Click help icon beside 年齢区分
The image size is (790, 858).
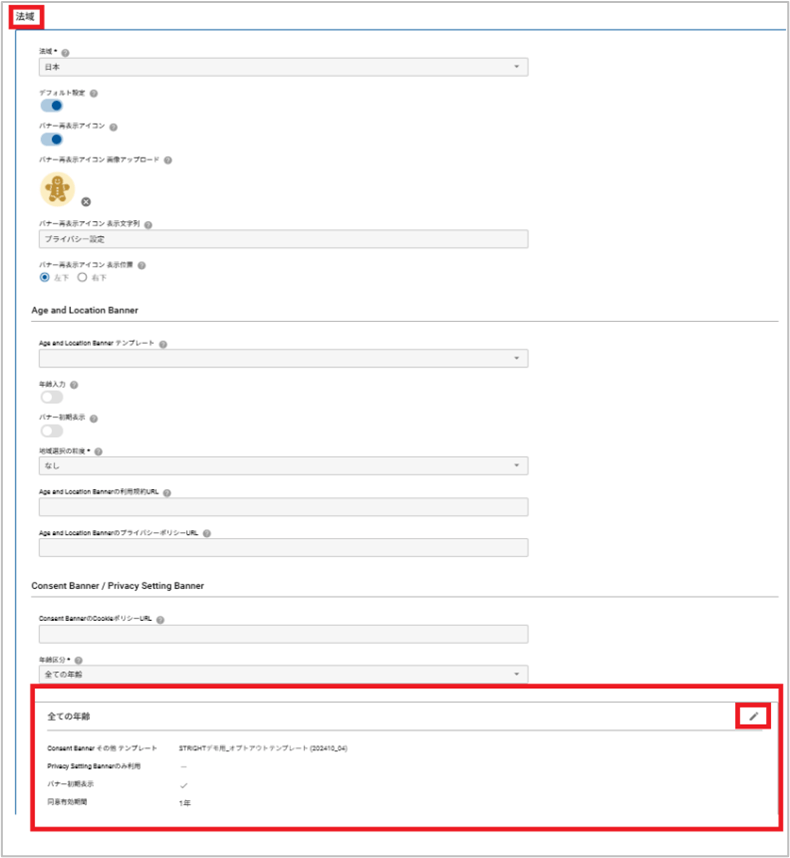[x=79, y=660]
